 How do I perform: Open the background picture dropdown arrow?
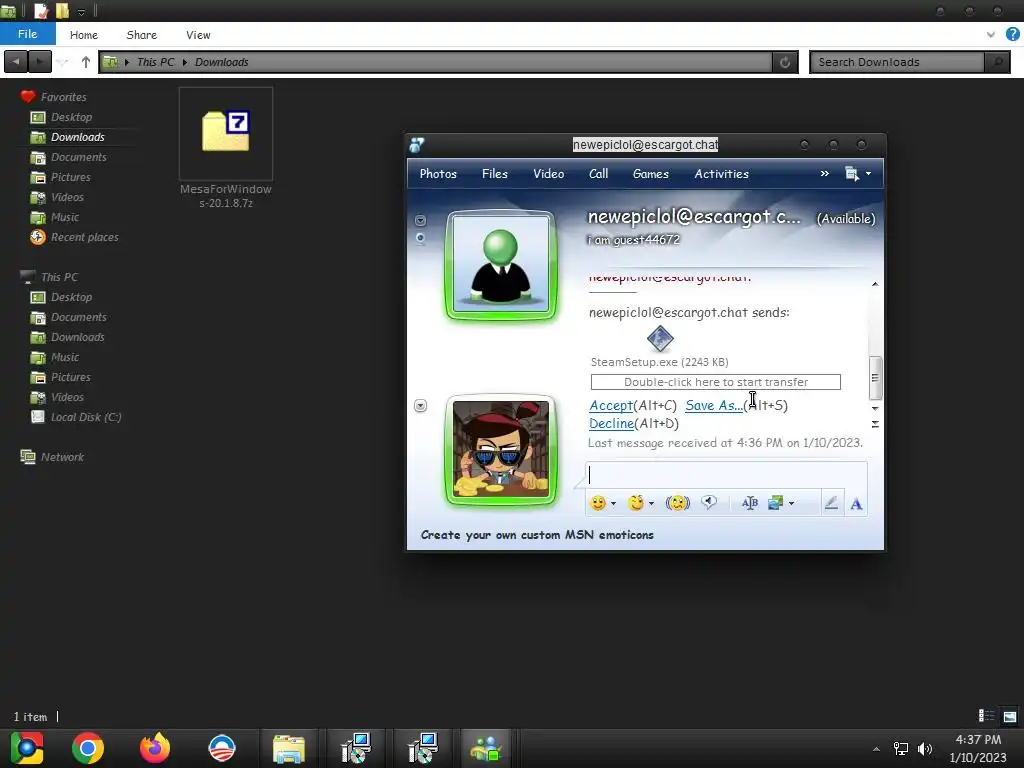coord(792,504)
